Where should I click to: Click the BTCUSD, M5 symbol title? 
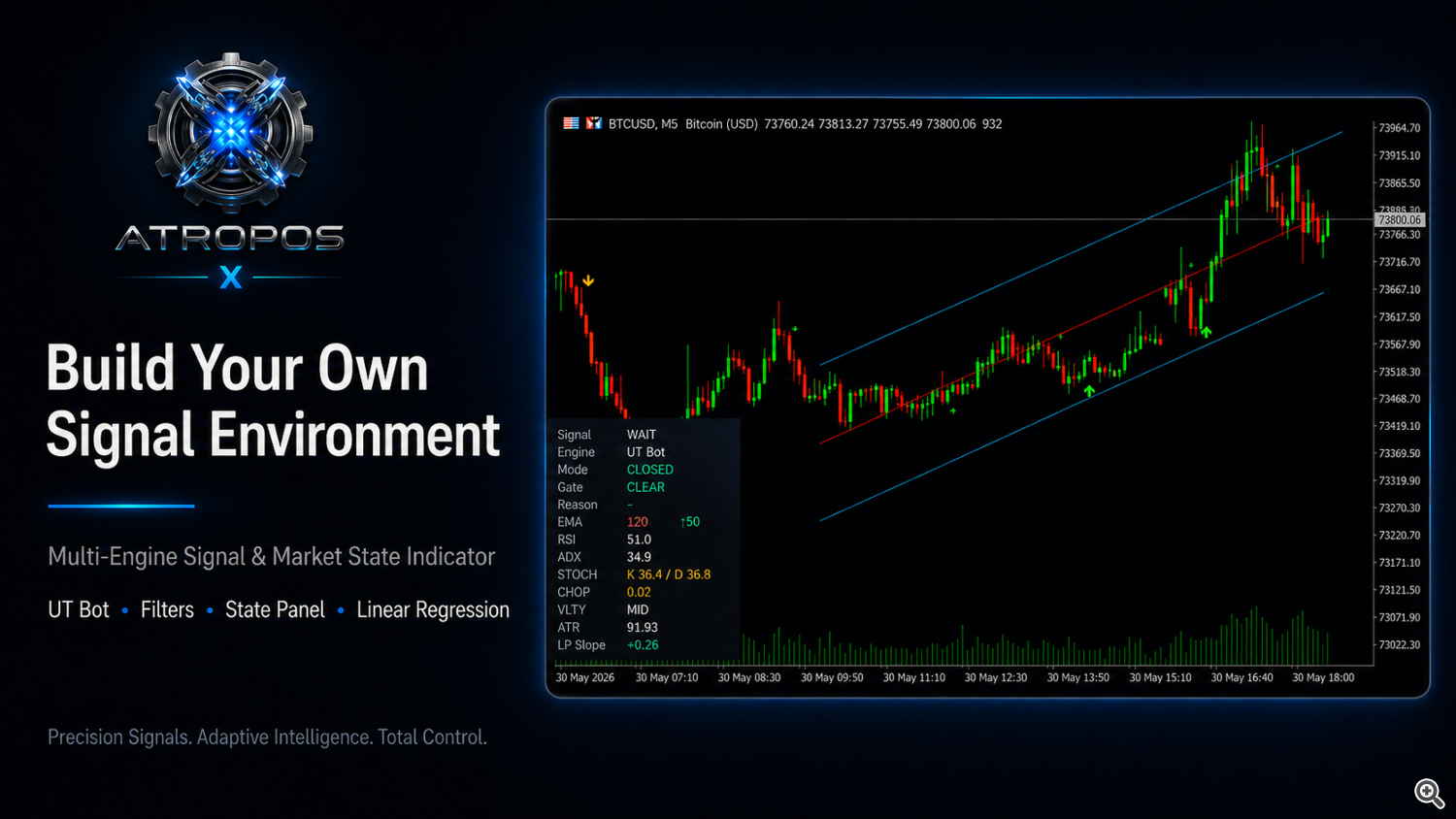point(643,124)
